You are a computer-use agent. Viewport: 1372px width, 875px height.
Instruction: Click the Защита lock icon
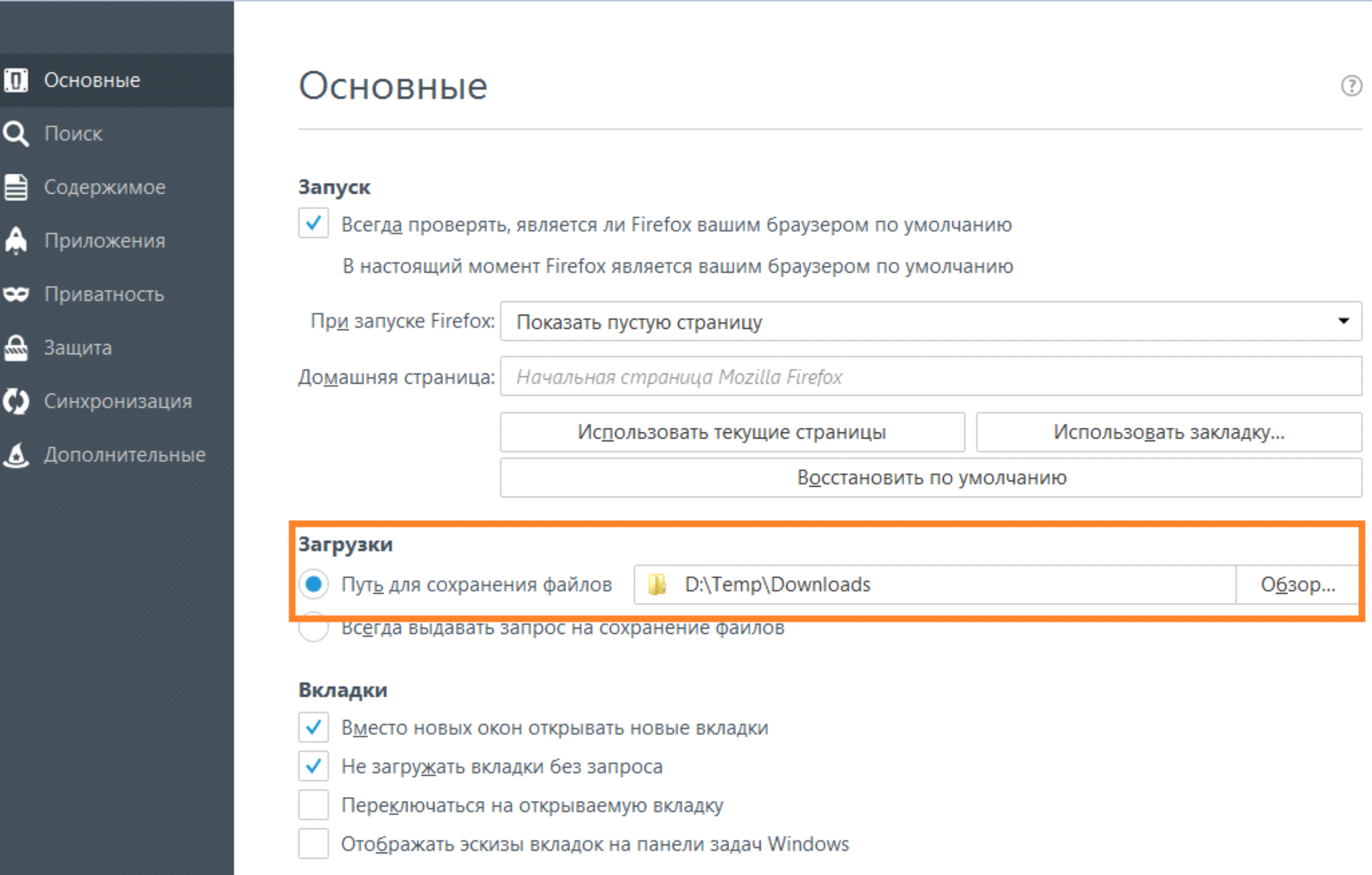click(x=16, y=348)
